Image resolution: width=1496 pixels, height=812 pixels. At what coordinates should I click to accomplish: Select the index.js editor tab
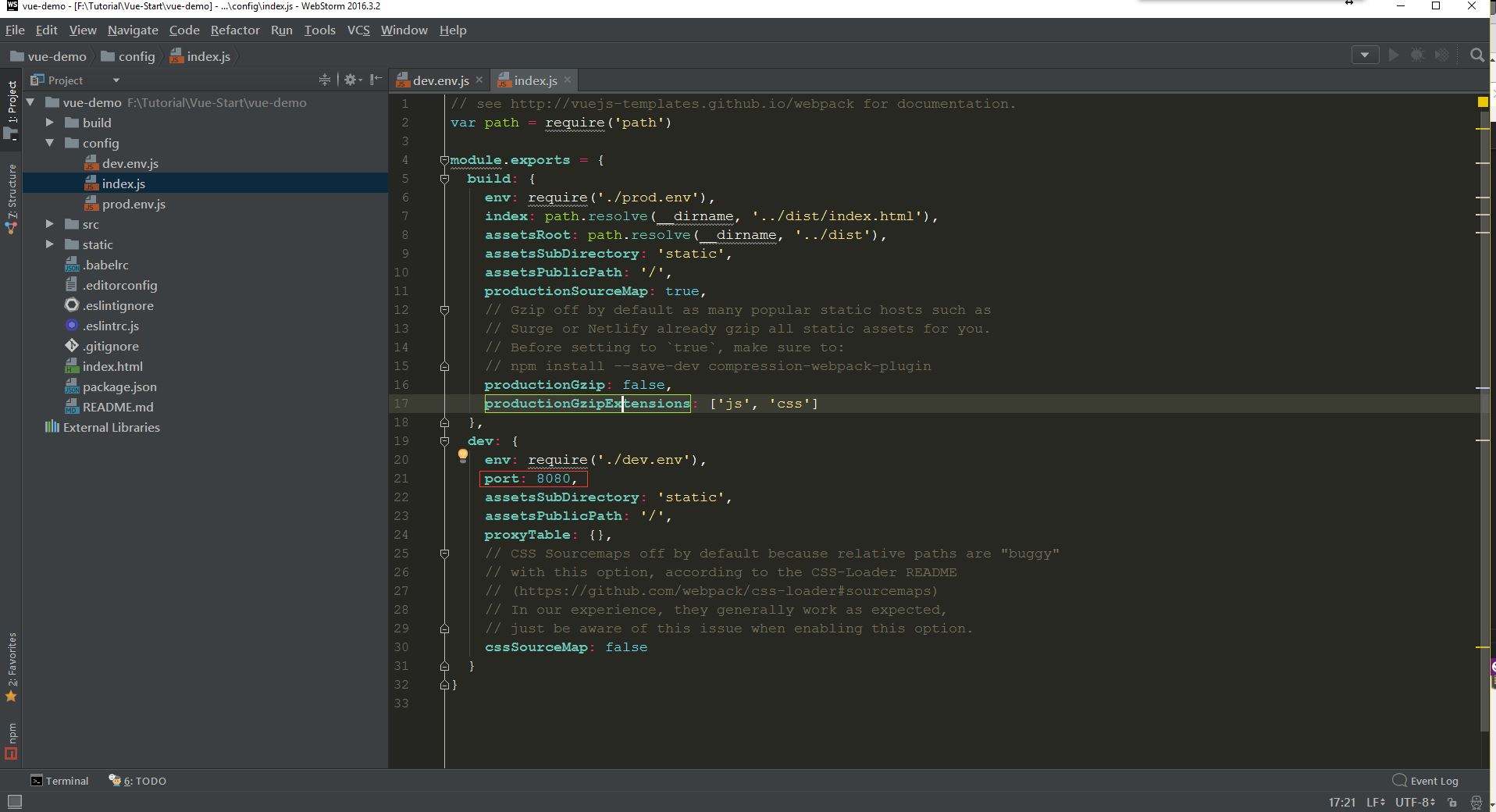point(535,80)
